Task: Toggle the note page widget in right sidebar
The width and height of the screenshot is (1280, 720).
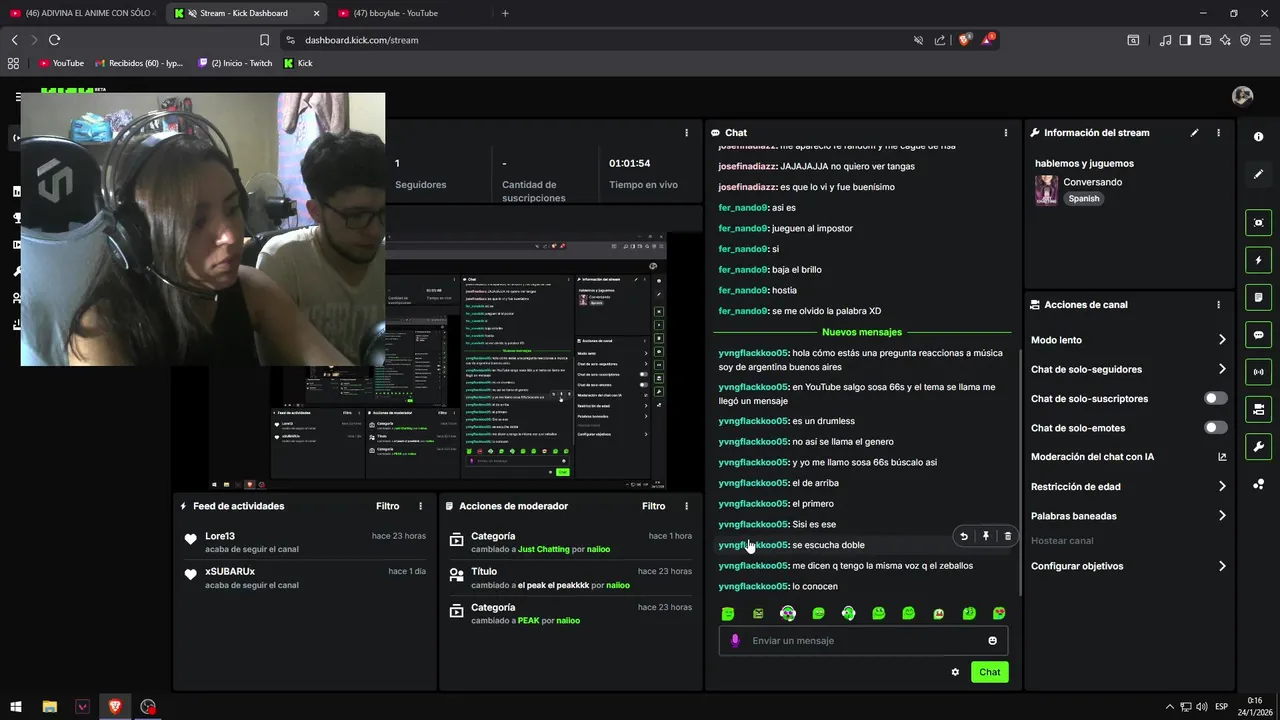Action: pyautogui.click(x=1258, y=297)
